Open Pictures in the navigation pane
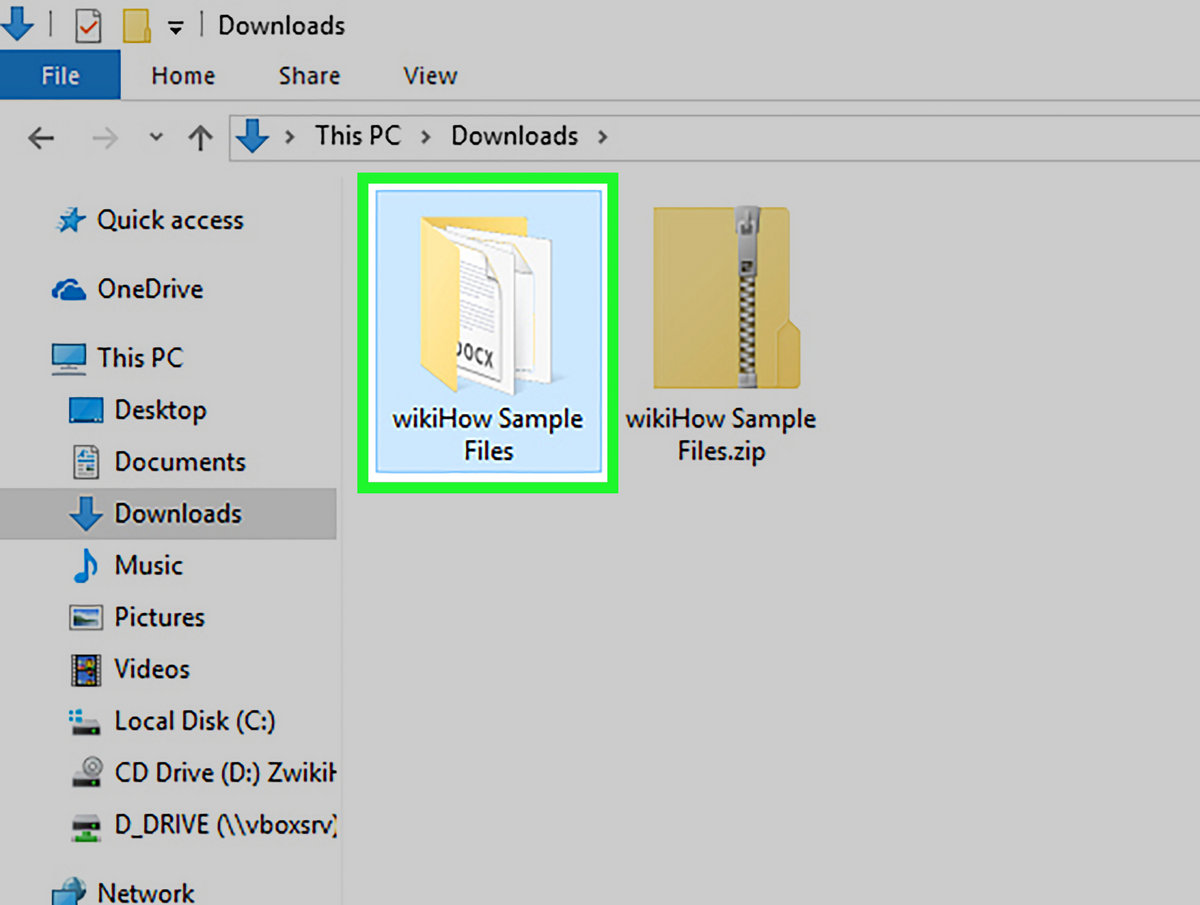The width and height of the screenshot is (1200, 905). 159,618
